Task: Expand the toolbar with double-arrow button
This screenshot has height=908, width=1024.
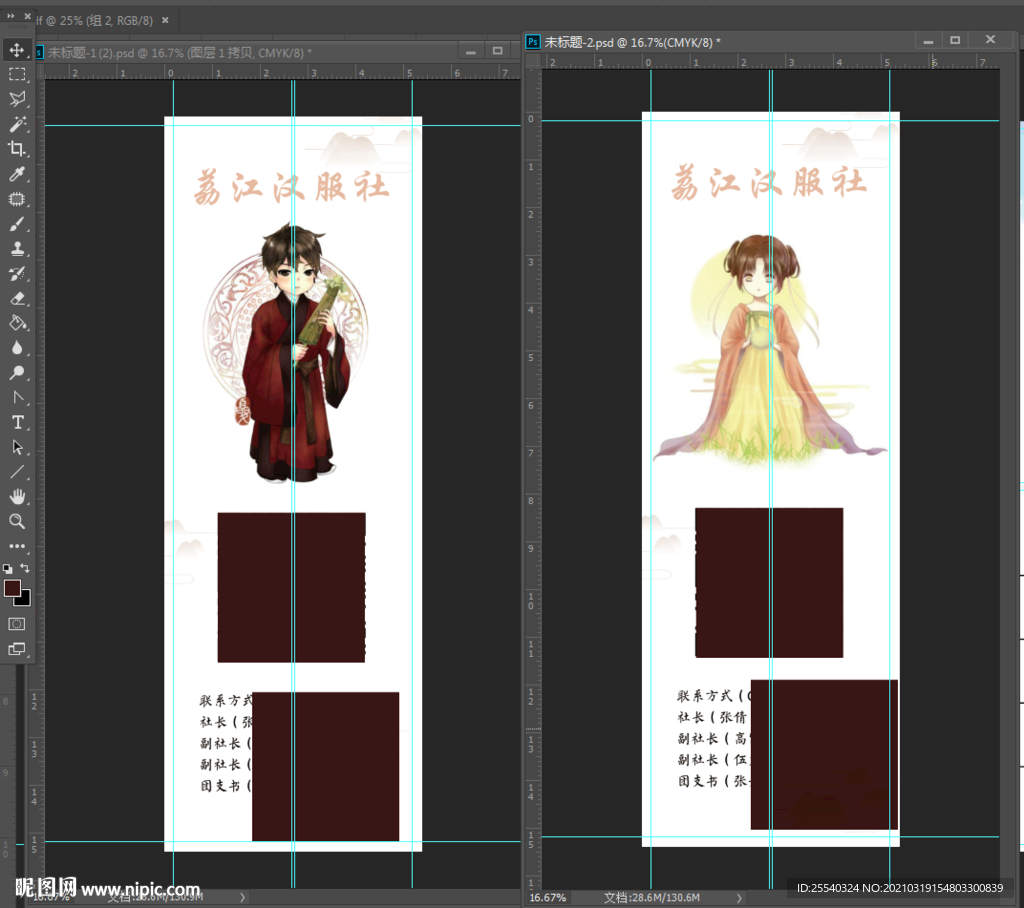Action: [12, 18]
